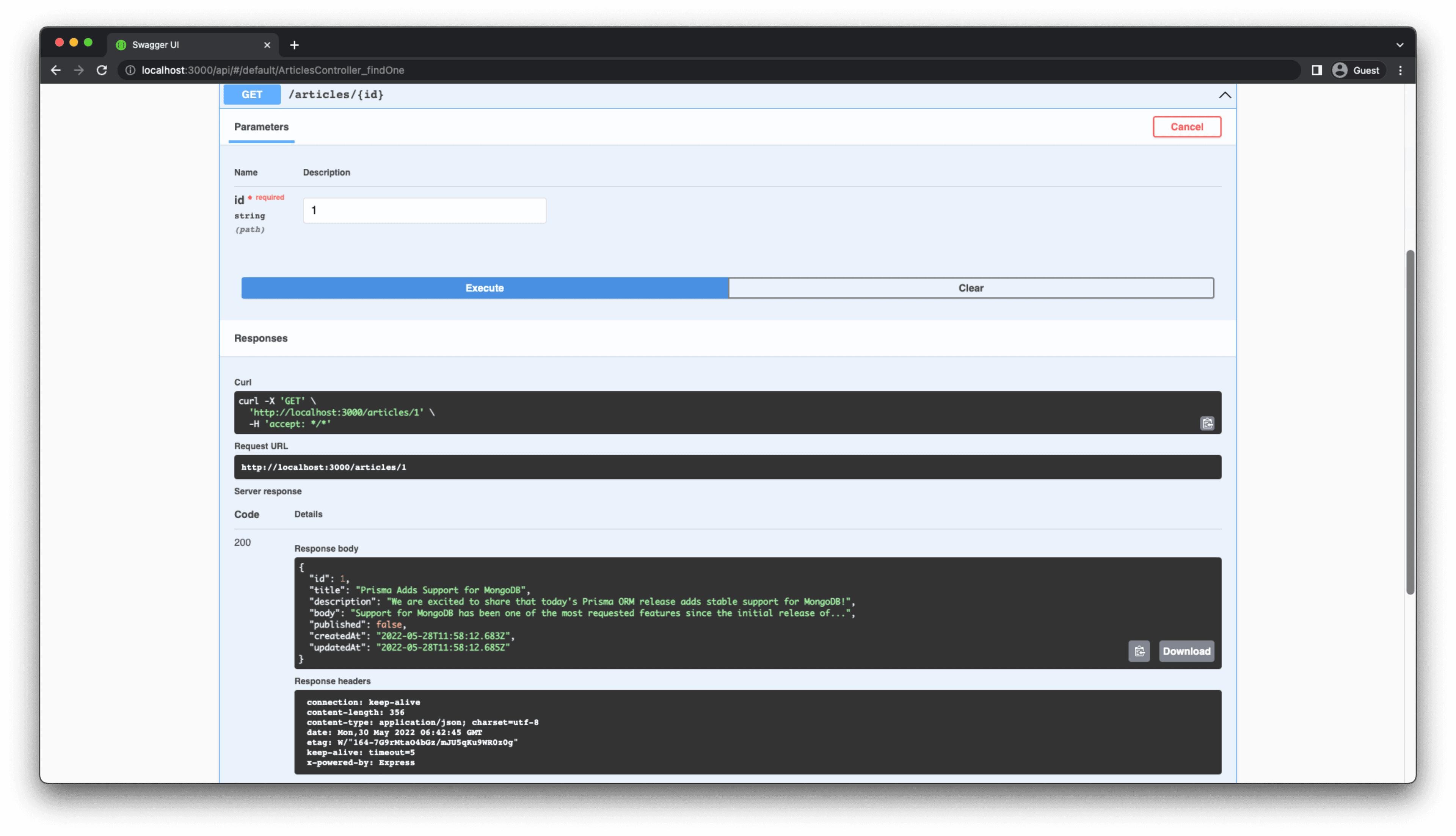Screen dimensions: 1456x836
Task: Open the Guest profile button
Action: pos(1356,70)
